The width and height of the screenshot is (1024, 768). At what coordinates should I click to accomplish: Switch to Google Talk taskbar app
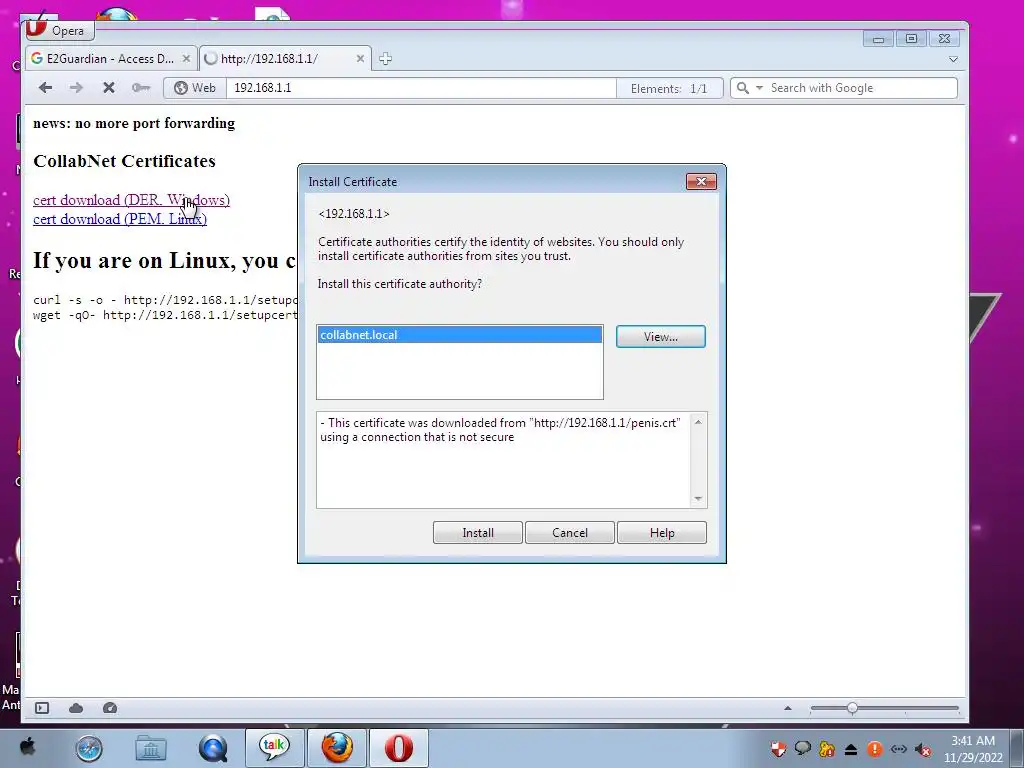[x=274, y=748]
